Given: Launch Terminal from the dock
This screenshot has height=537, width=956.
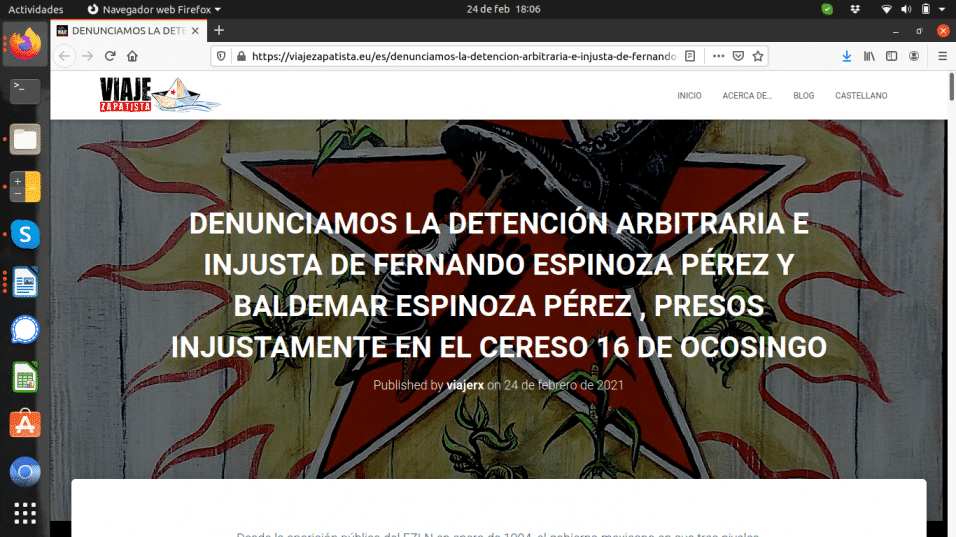Looking at the screenshot, I should (25, 91).
